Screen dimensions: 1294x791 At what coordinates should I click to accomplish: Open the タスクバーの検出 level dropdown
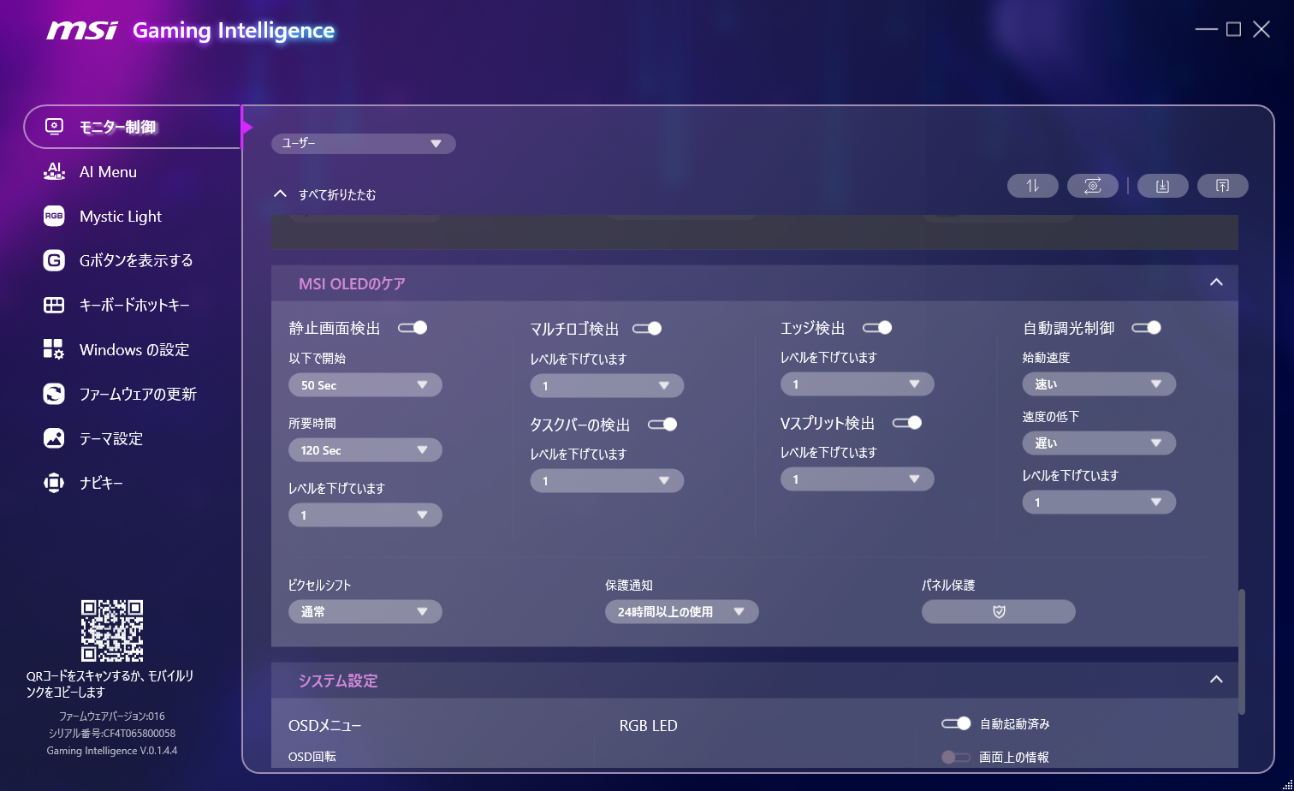[607, 481]
